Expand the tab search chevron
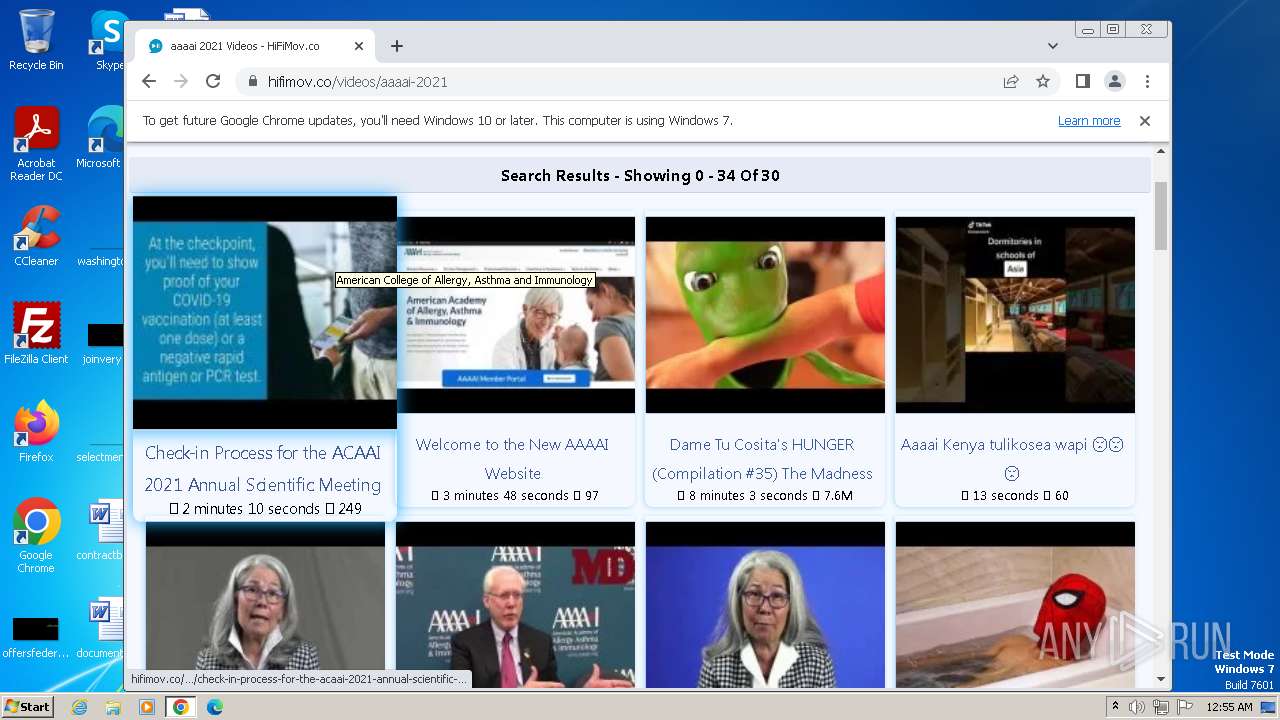The image size is (1280, 720). point(1053,46)
